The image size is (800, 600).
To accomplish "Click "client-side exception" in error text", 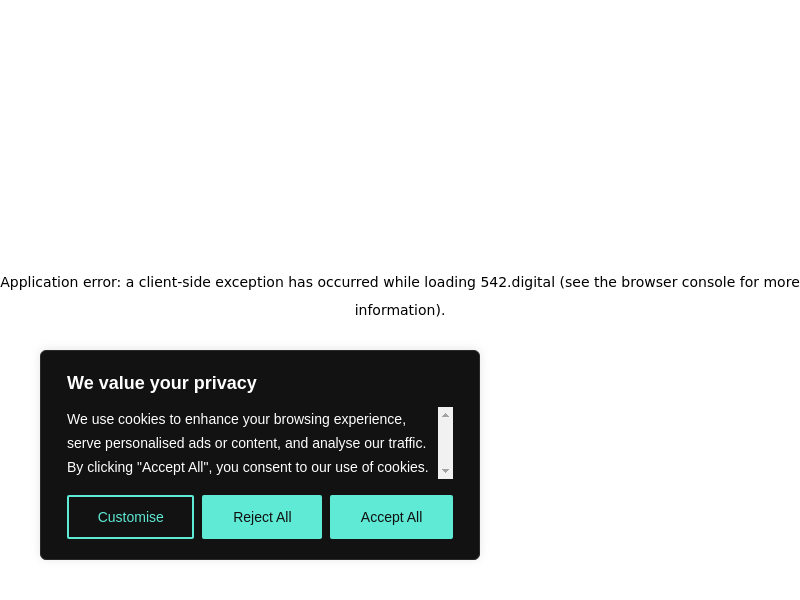I will pos(211,282).
